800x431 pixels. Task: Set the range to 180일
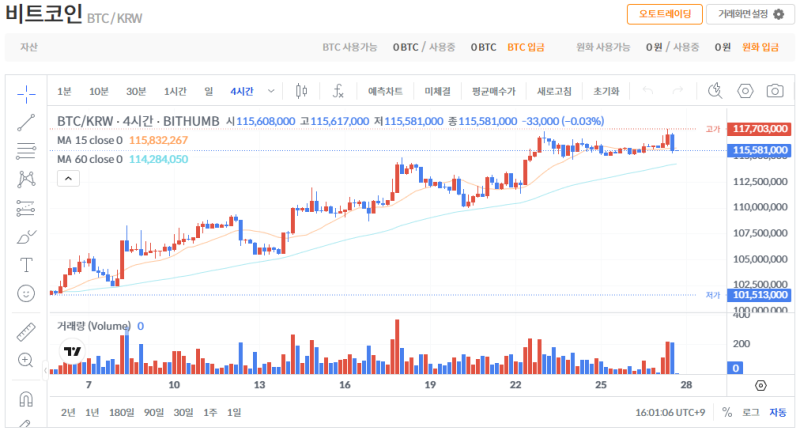point(121,412)
